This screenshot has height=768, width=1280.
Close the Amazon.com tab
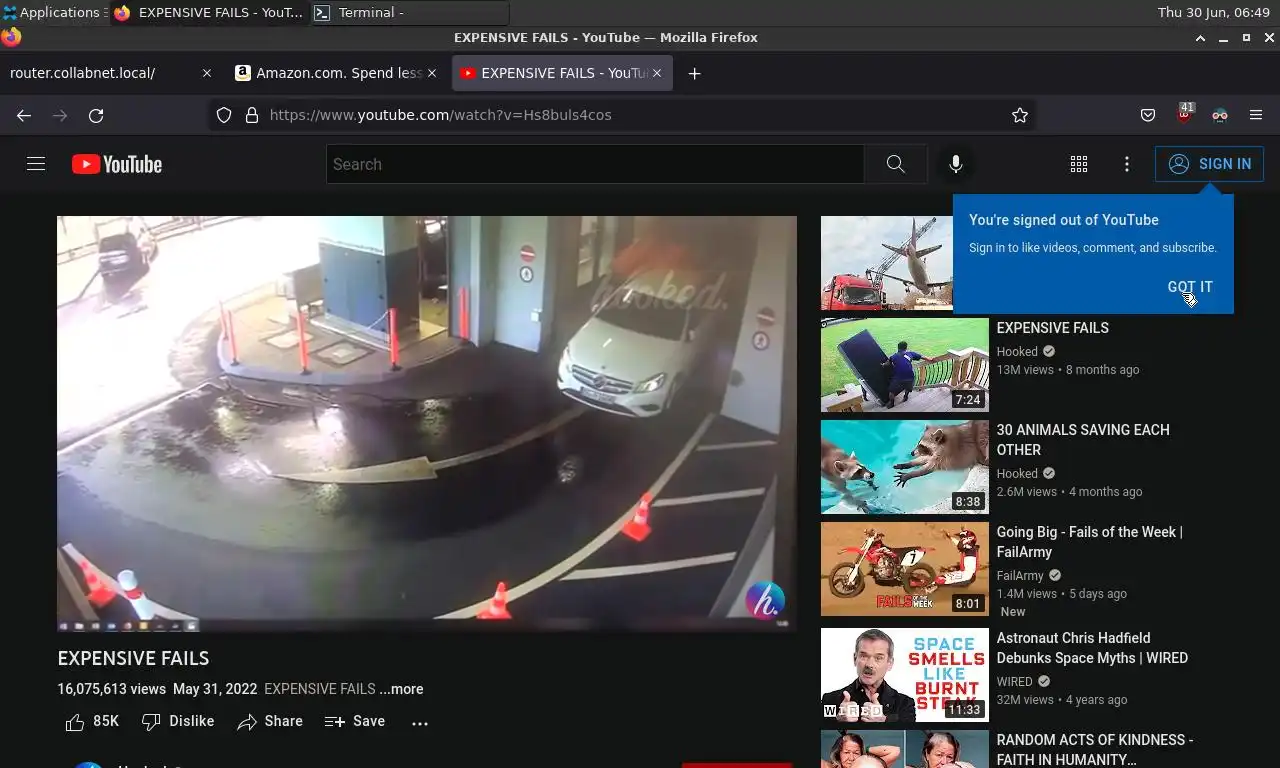tap(432, 73)
